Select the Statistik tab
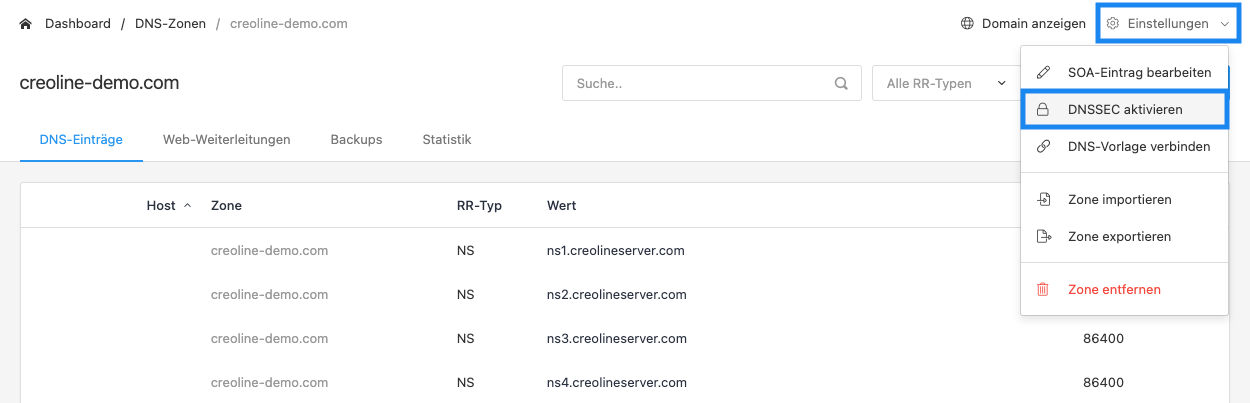The height and width of the screenshot is (403, 1250). [447, 139]
